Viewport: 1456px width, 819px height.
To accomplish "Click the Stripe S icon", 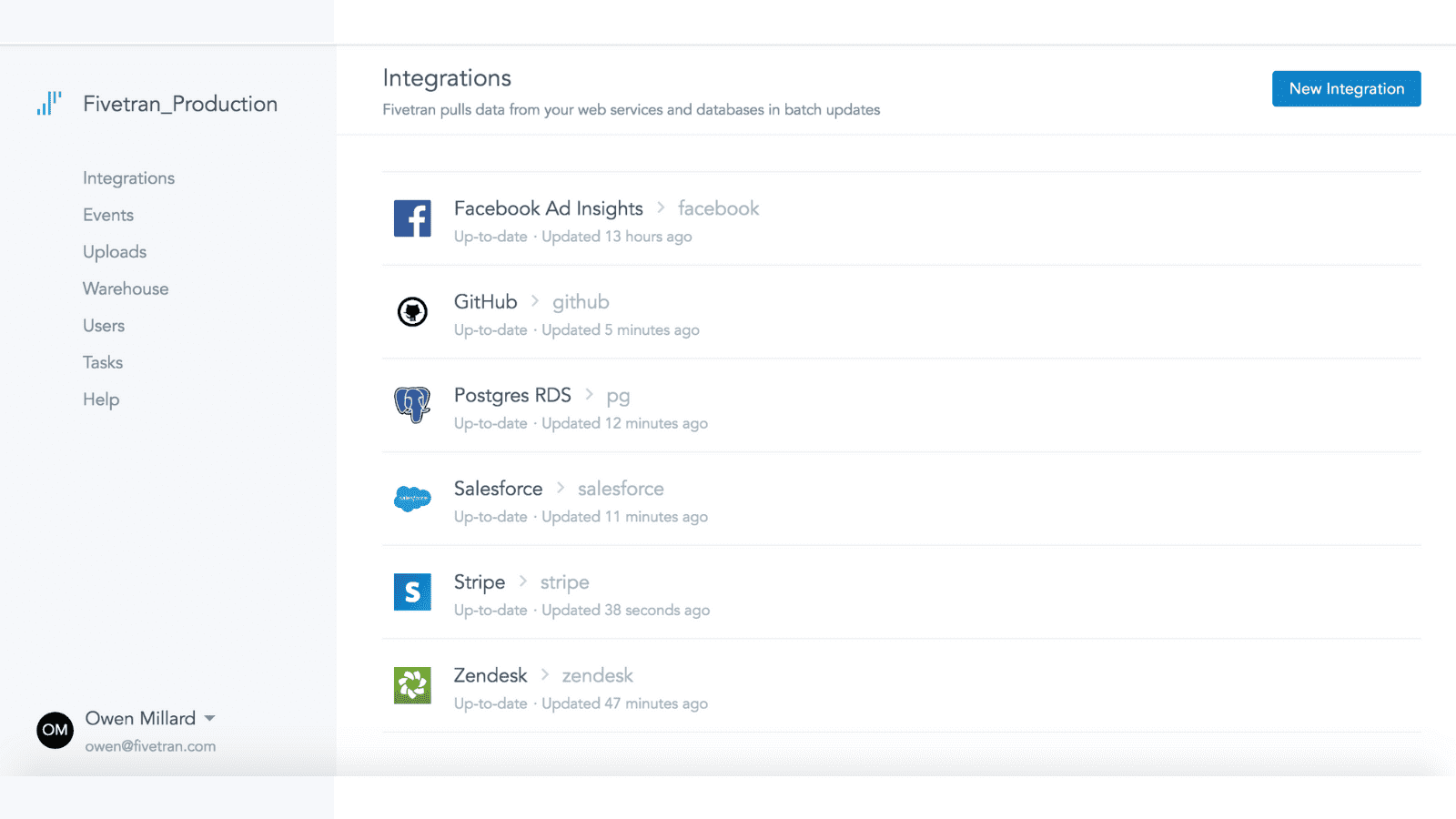I will coord(412,591).
